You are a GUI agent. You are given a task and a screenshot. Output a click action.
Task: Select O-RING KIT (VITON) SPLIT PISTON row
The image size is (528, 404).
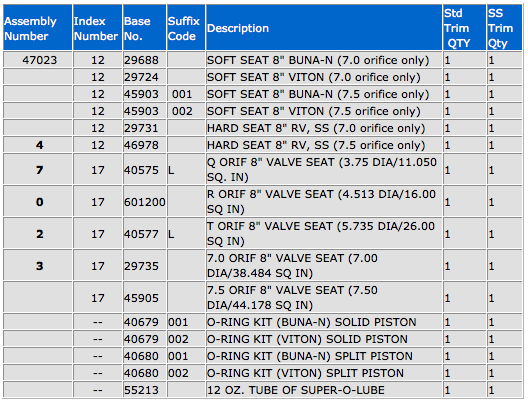point(263,373)
